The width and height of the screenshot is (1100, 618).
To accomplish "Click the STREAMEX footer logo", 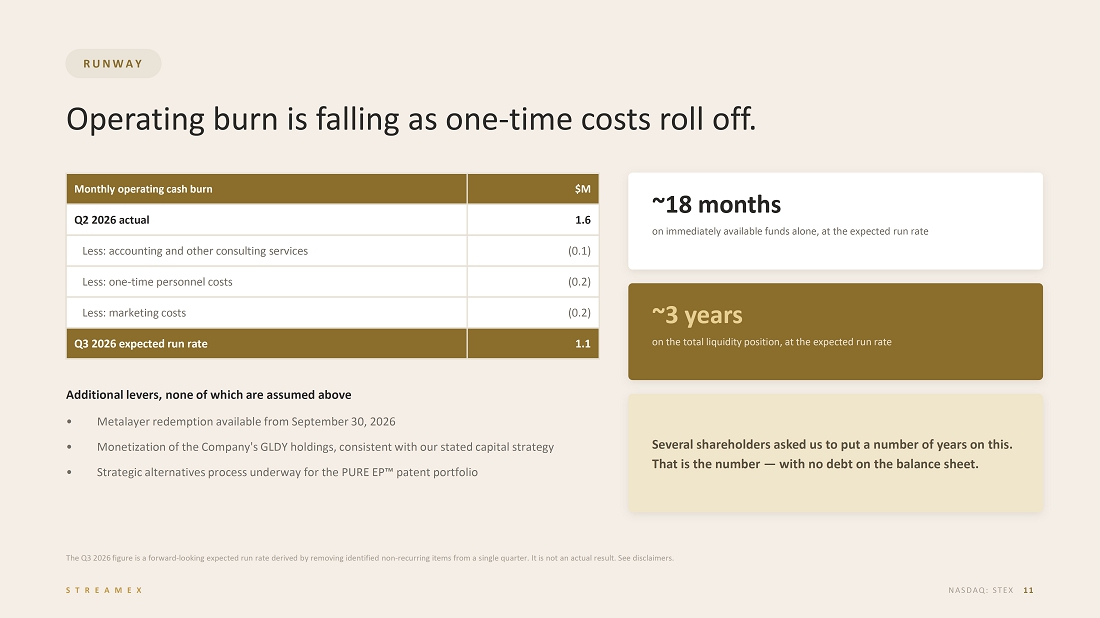I will click(105, 590).
